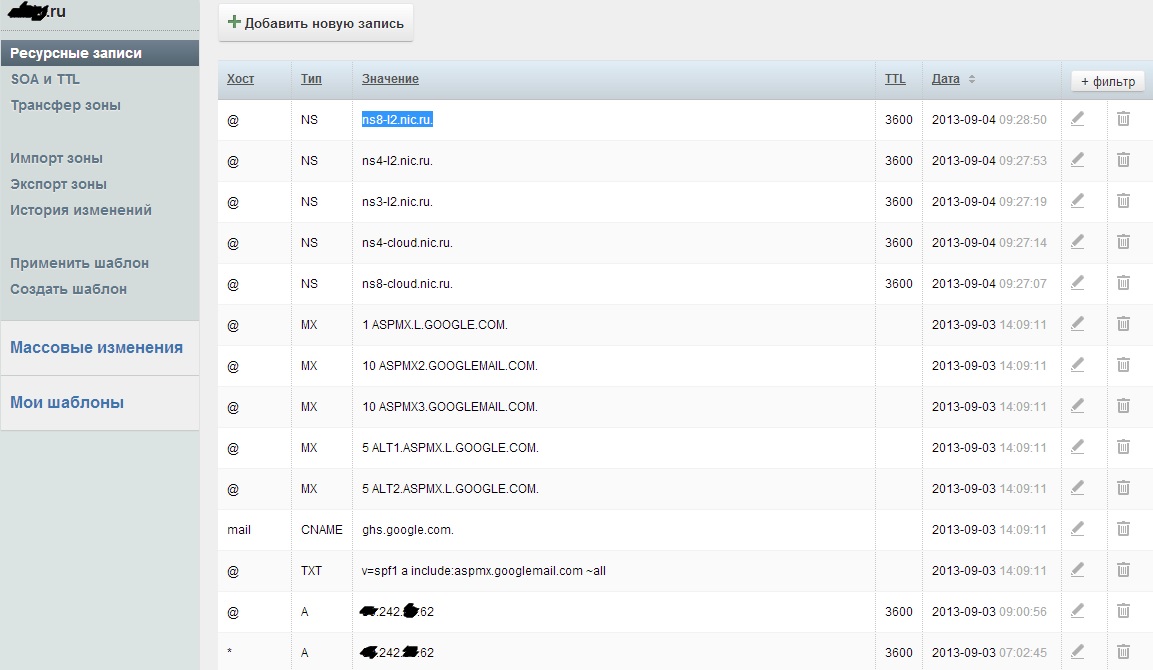Screen dimensions: 1153x670
Task: Edit the 5 ALT2.ASPMX.L.GOOGLE.COM. record
Action: 1077,488
